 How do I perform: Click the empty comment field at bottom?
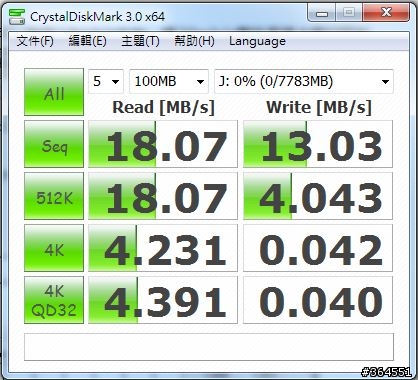[x=209, y=347]
